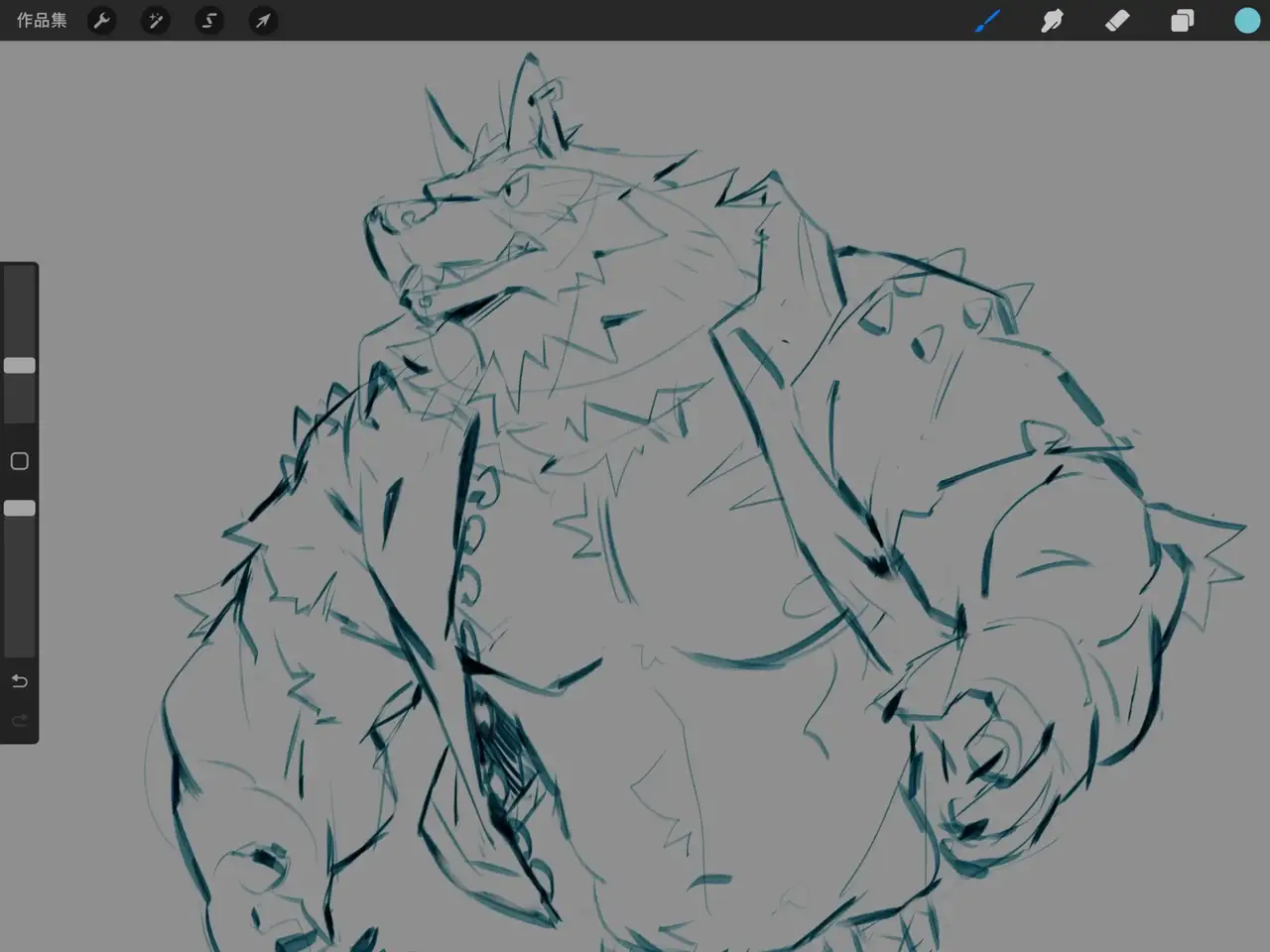Select the Brush paint tool

coord(986,20)
